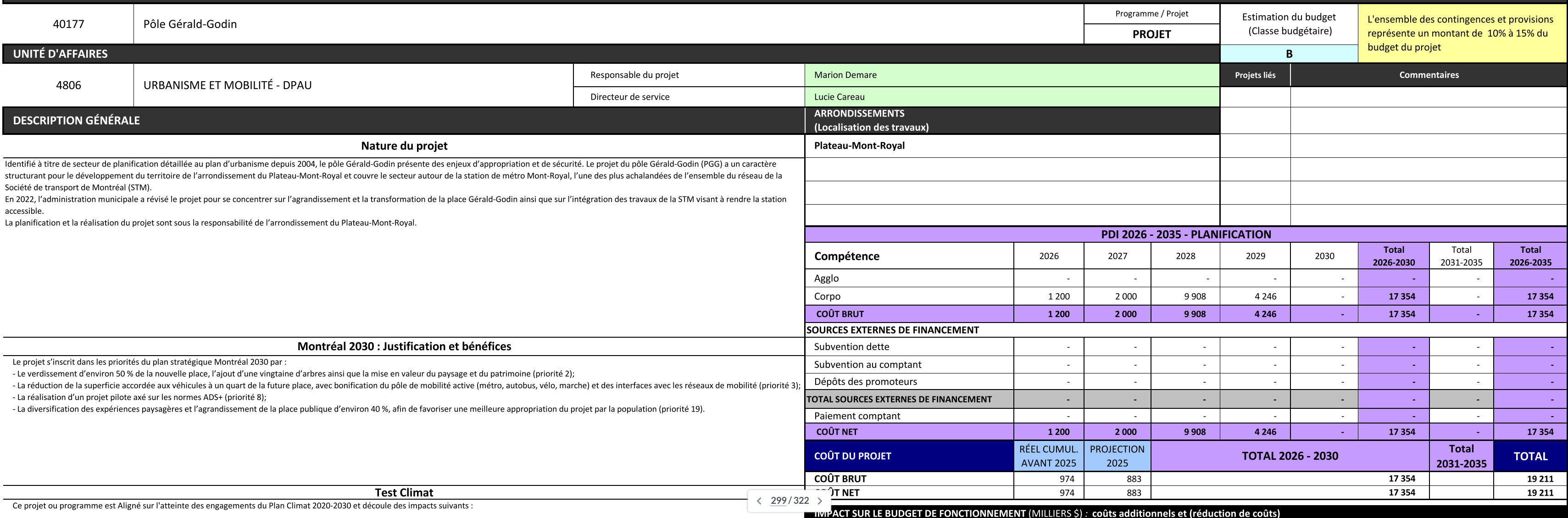Go to the next page arrow

coord(820,501)
